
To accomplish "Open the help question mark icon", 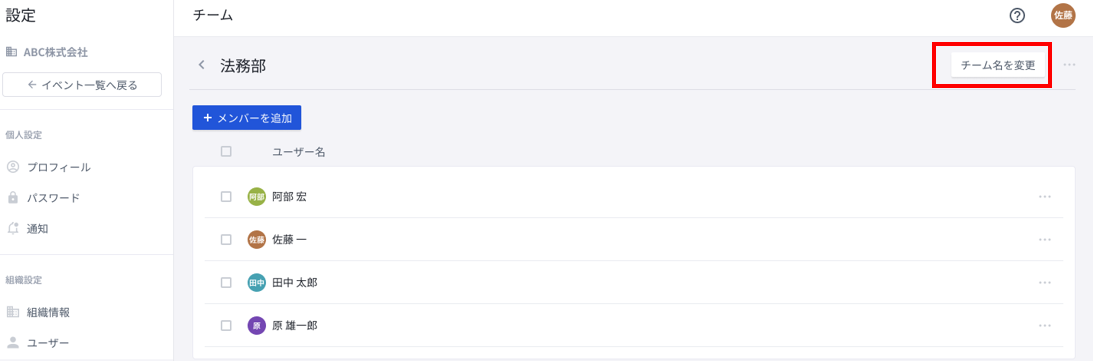I will coord(1018,15).
